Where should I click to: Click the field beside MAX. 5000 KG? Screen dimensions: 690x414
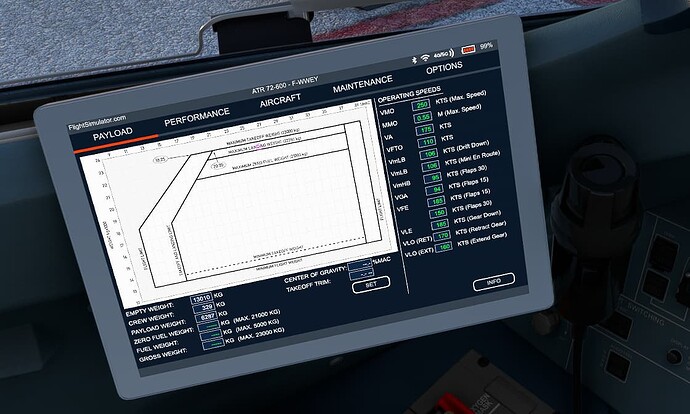click(211, 336)
